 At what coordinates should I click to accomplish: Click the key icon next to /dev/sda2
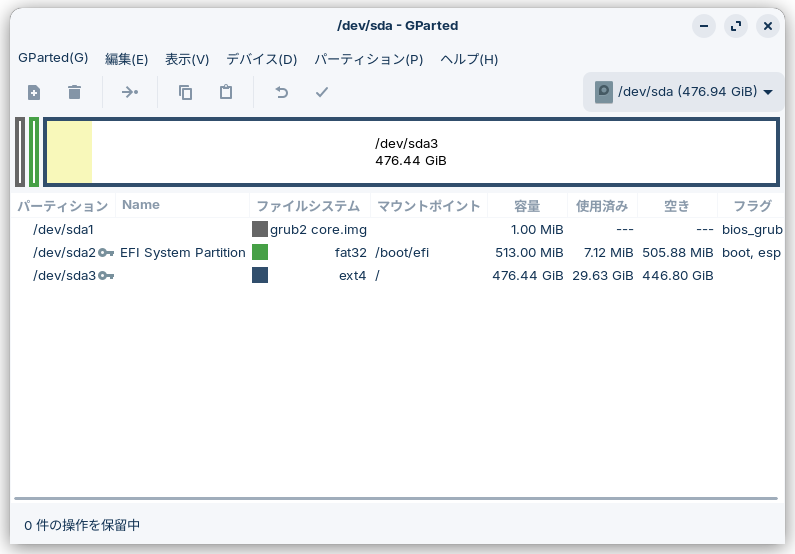pos(106,252)
